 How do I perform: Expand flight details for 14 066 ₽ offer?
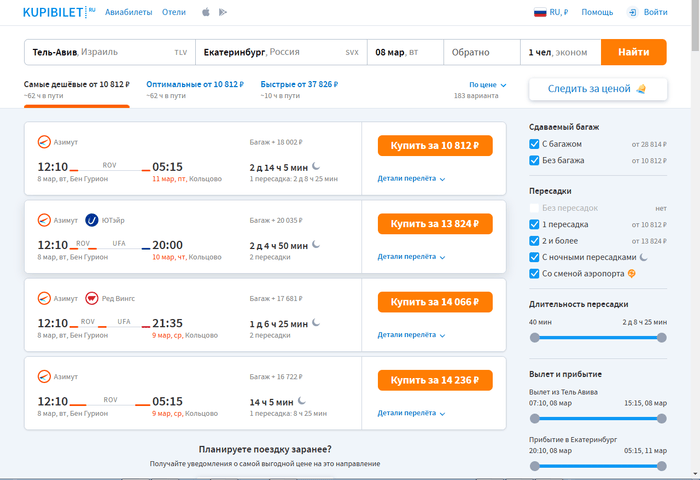(411, 335)
